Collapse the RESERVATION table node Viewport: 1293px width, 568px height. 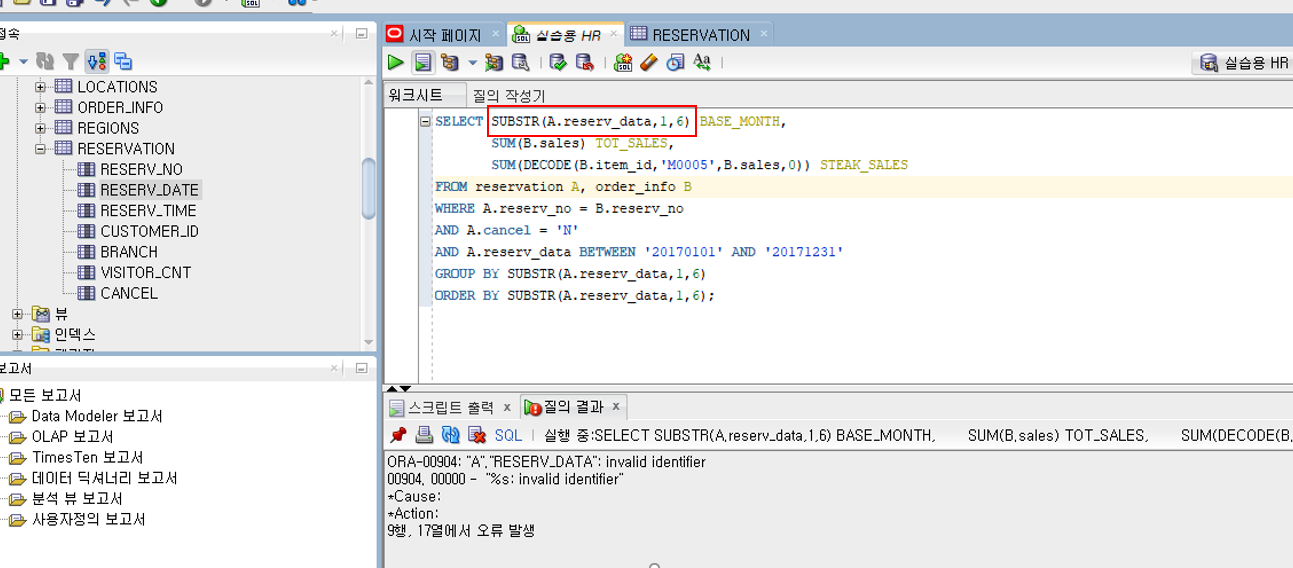[41, 148]
